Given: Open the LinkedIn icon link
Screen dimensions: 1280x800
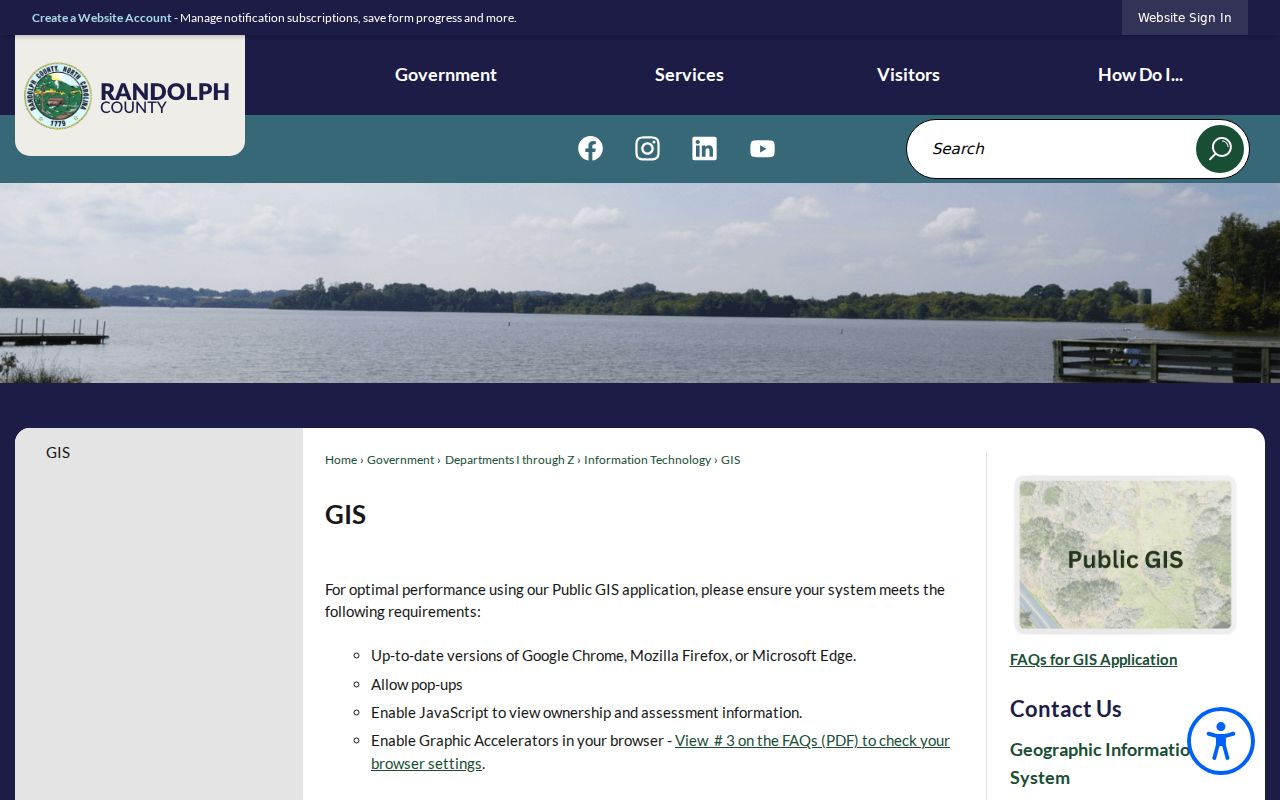Looking at the screenshot, I should click(704, 149).
